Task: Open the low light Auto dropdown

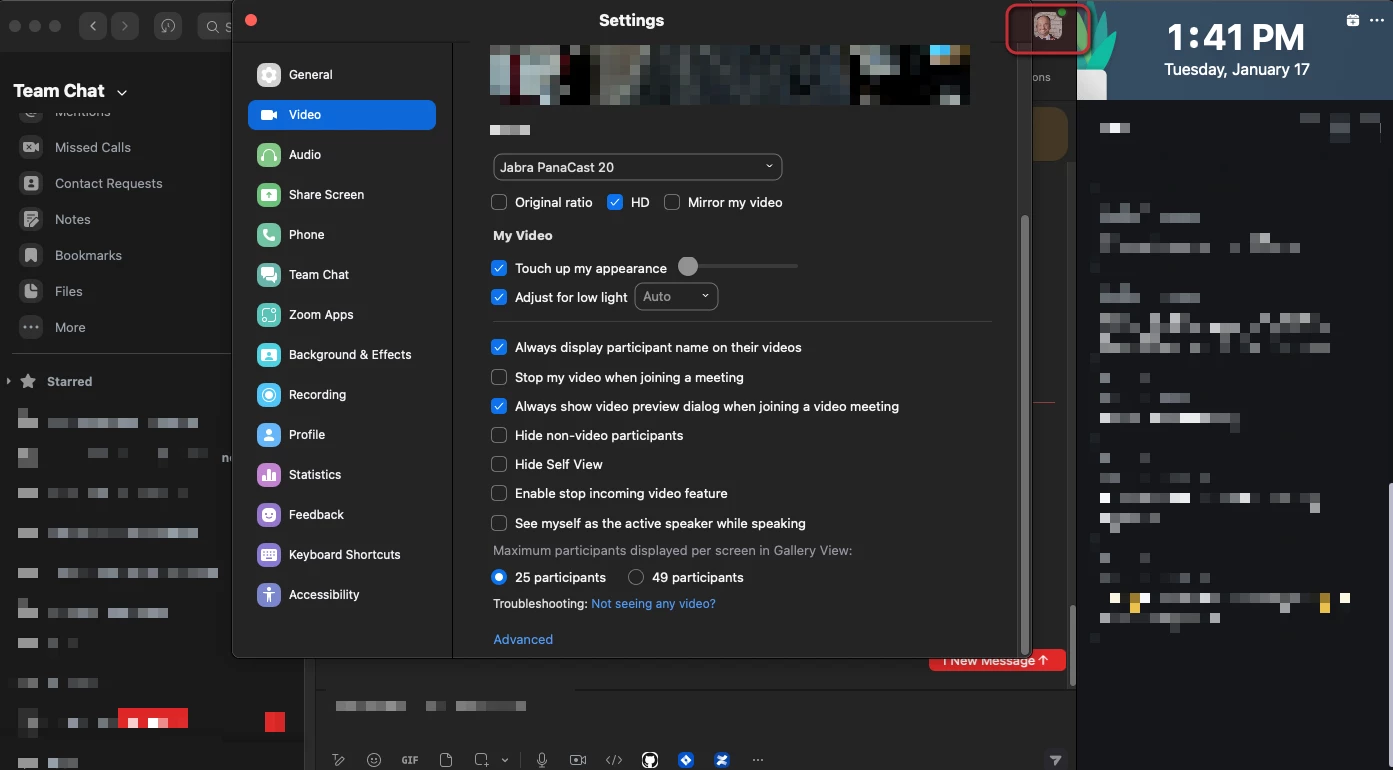Action: (676, 296)
